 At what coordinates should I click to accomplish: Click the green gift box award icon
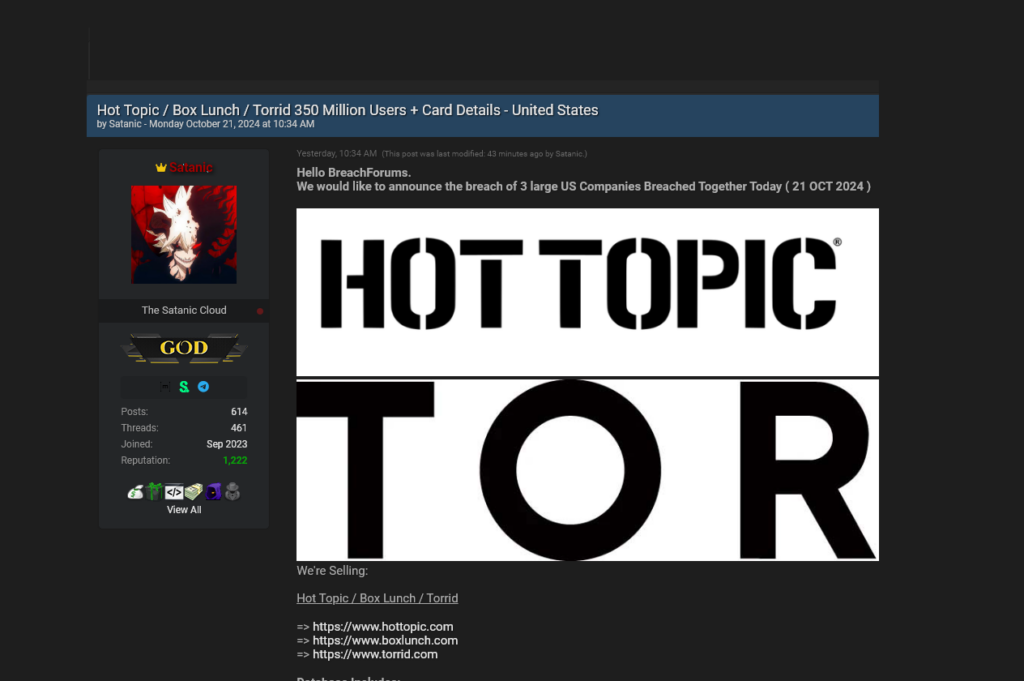tap(155, 492)
